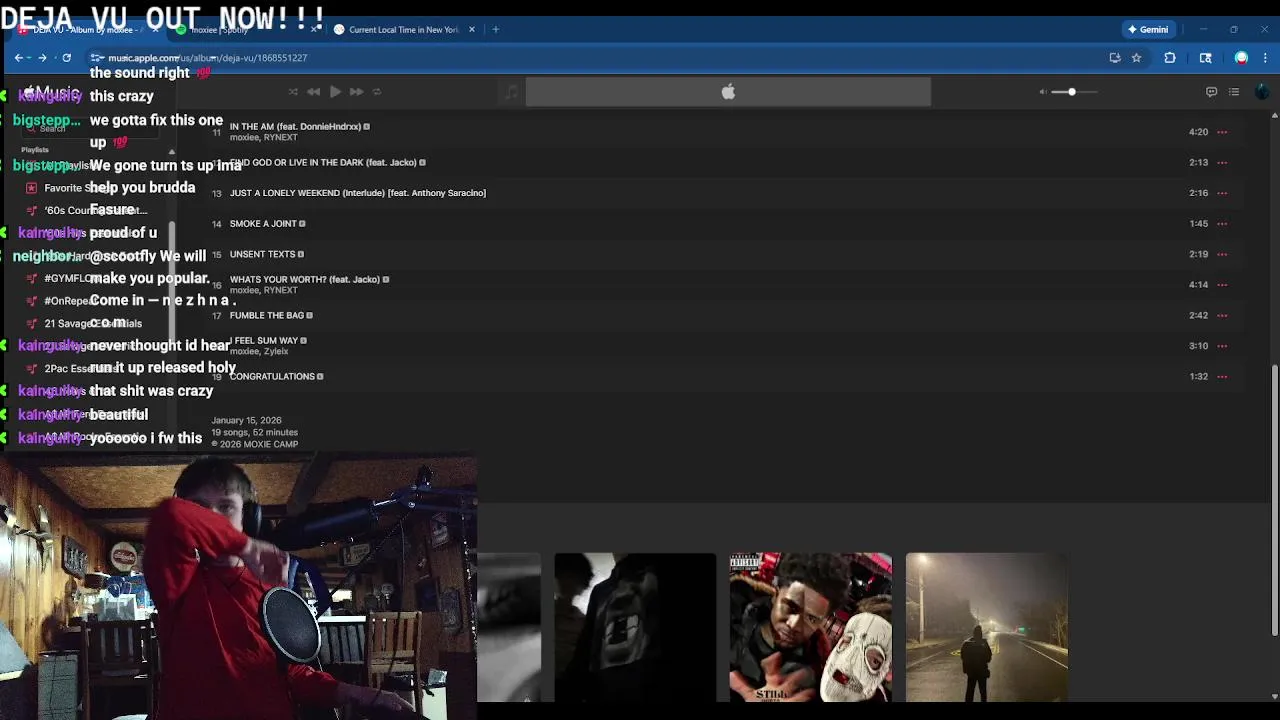Open the lyrics panel icon
The width and height of the screenshot is (1280, 720).
[x=1211, y=92]
